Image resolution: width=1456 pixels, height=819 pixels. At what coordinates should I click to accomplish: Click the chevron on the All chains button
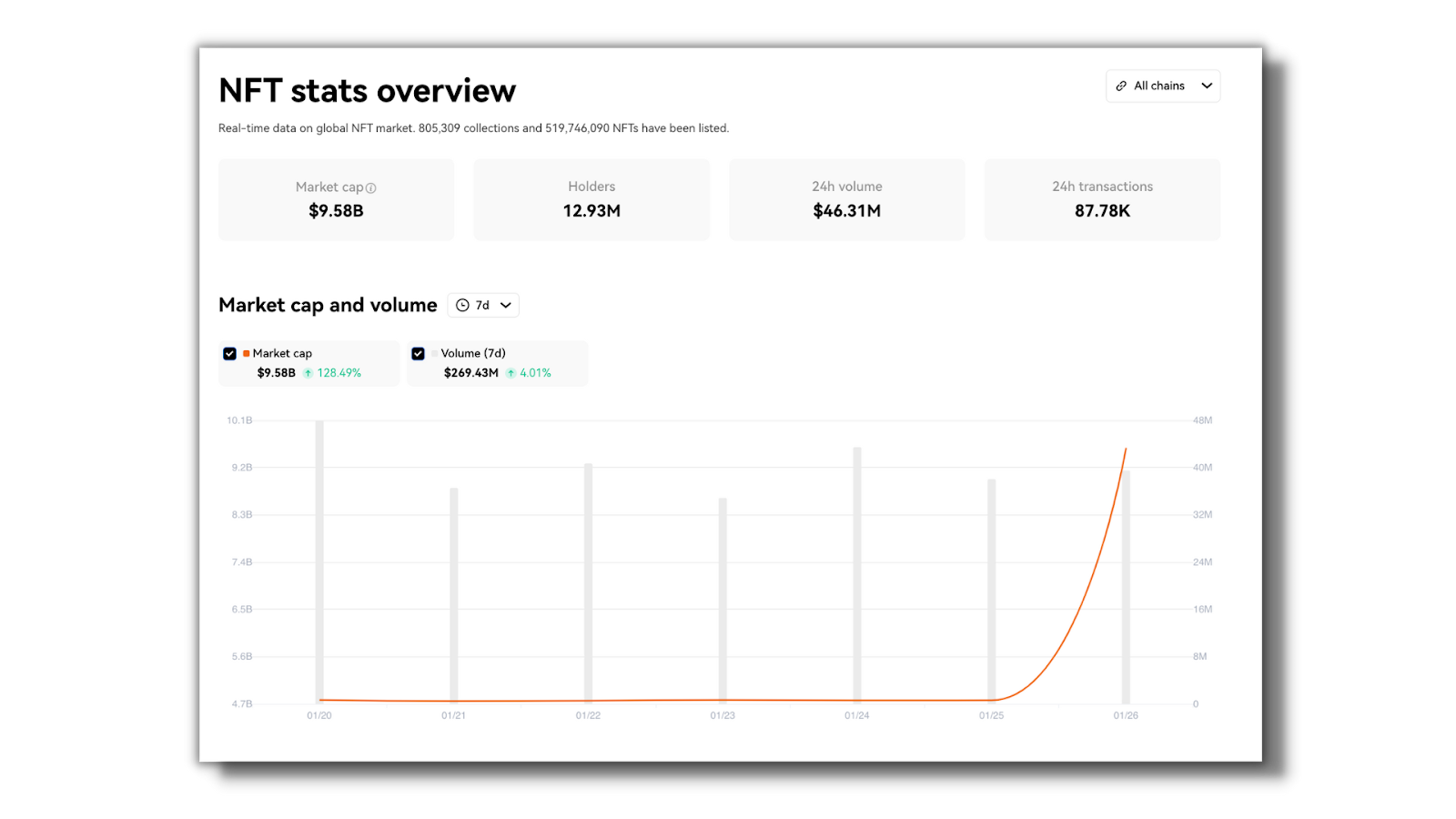click(x=1207, y=86)
